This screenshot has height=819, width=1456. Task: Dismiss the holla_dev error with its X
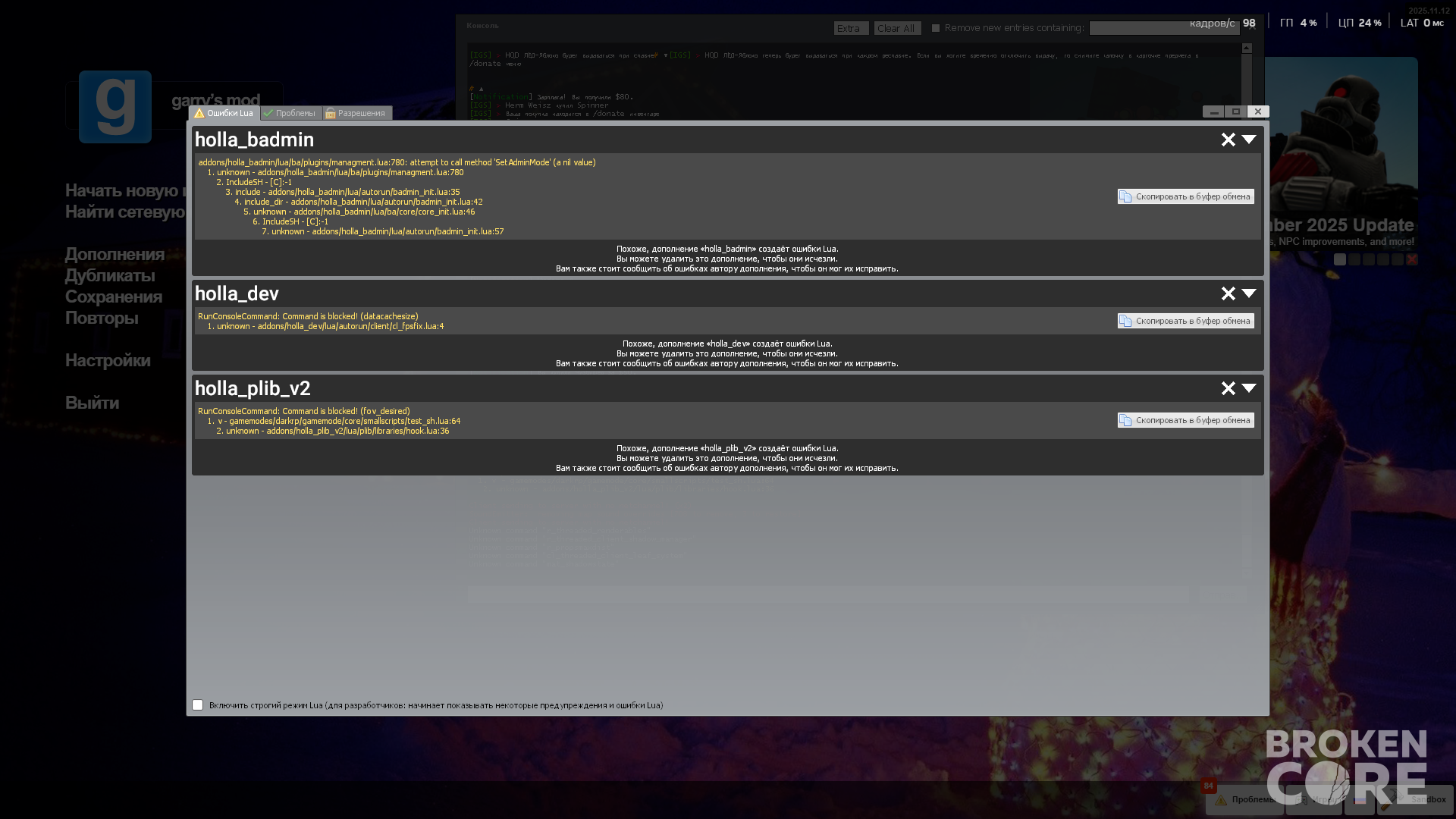1228,293
